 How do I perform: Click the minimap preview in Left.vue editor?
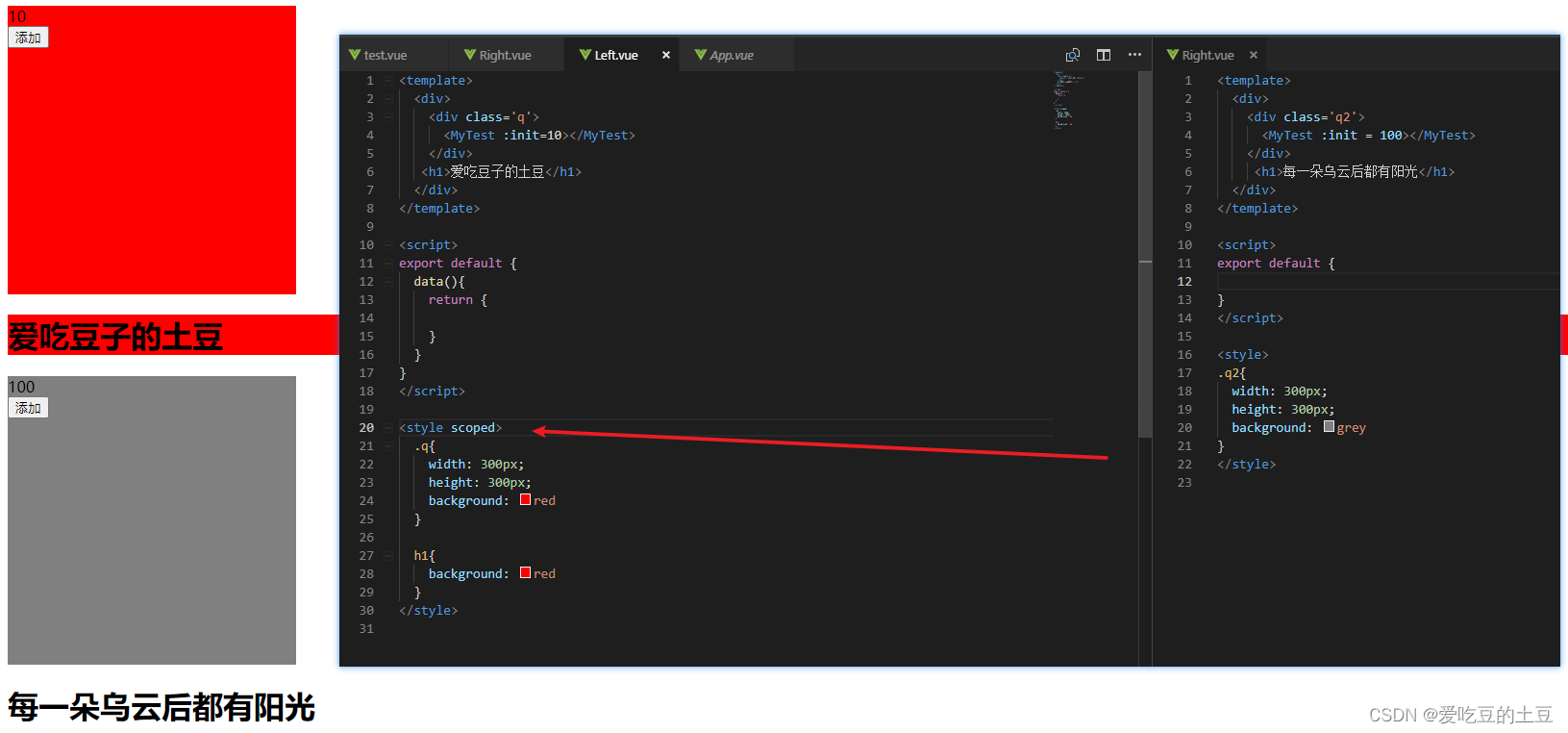(x=1069, y=100)
